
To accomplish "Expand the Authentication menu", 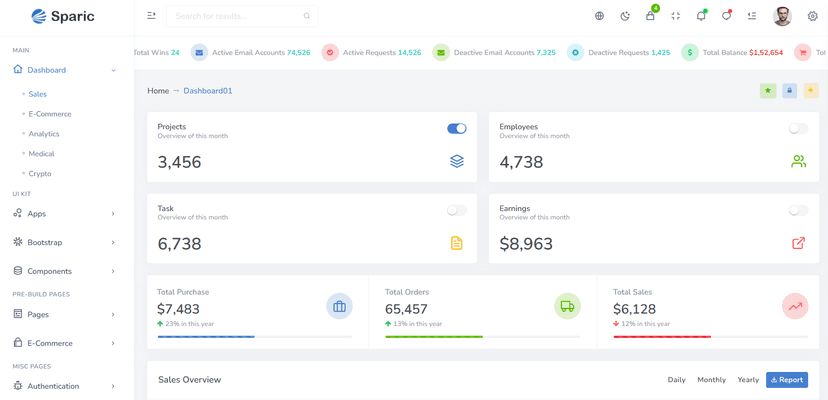I will (x=64, y=386).
